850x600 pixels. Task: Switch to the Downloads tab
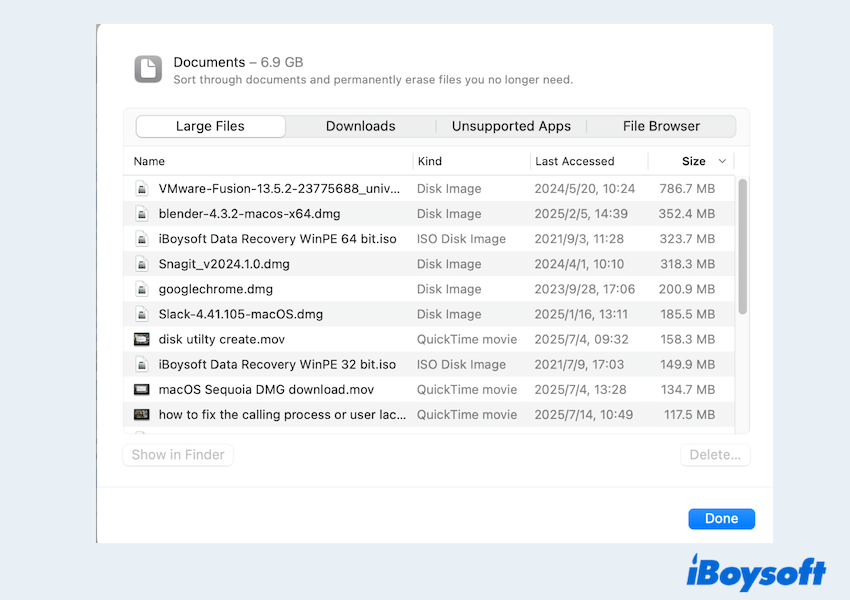click(x=360, y=126)
